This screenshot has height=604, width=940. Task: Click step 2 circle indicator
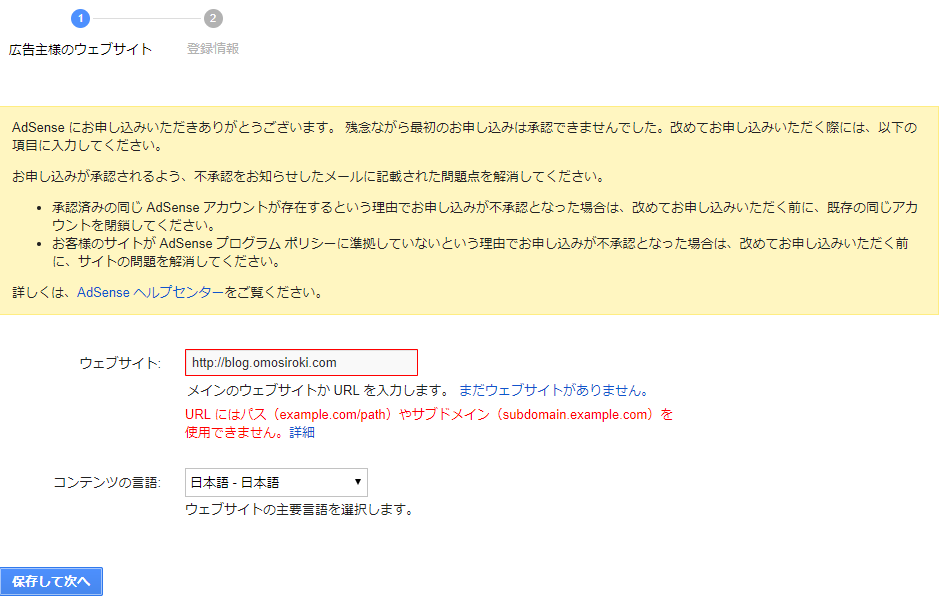(213, 19)
